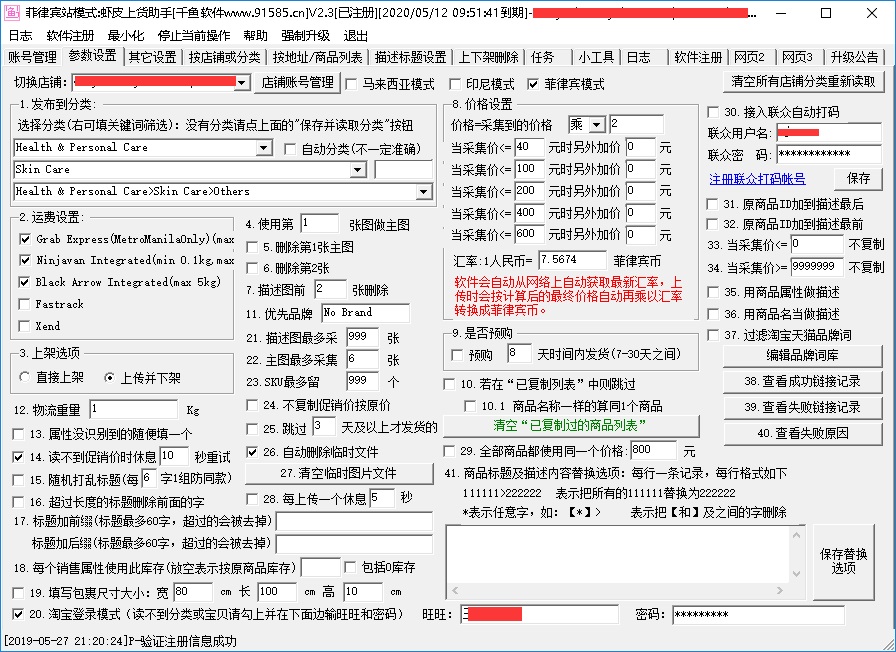896x652 pixels.
Task: Uncheck Ninjavan Integrated shipping option
Action: (25, 261)
